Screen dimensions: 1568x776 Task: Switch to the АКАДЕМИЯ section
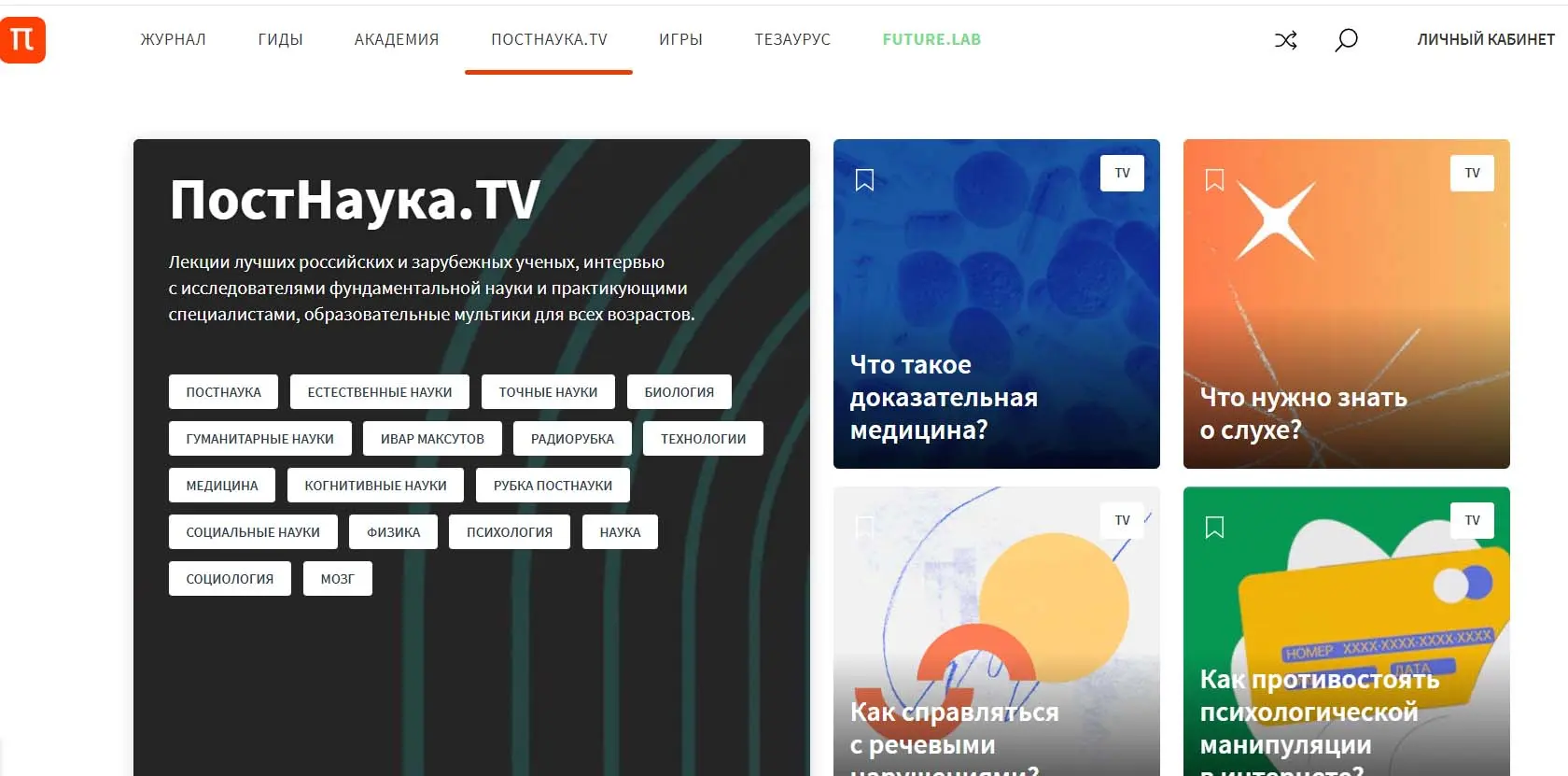click(x=397, y=39)
